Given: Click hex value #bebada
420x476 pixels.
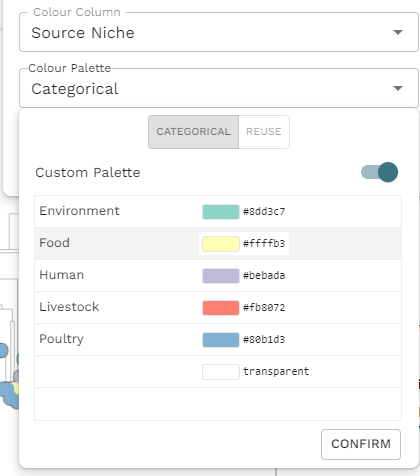Looking at the screenshot, I should click(264, 276).
